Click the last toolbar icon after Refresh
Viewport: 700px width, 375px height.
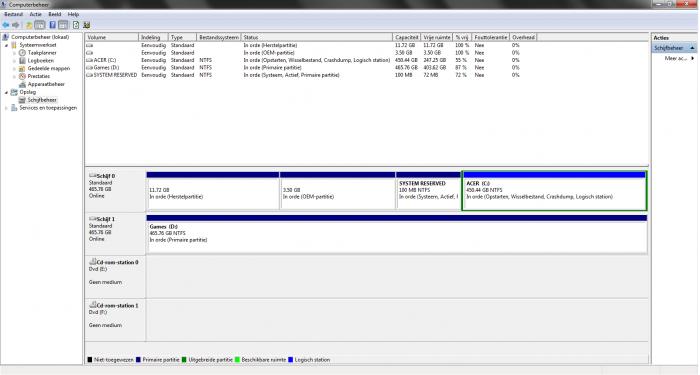87,25
